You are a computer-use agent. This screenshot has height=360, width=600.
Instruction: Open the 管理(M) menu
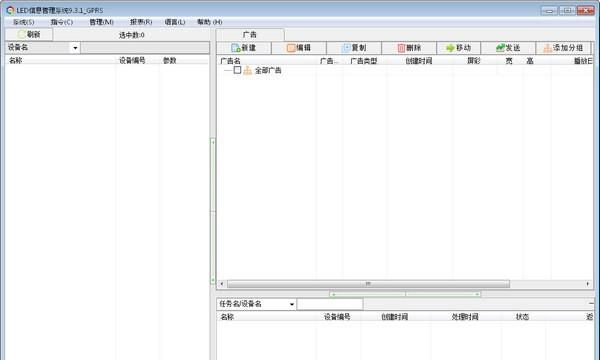(x=101, y=22)
